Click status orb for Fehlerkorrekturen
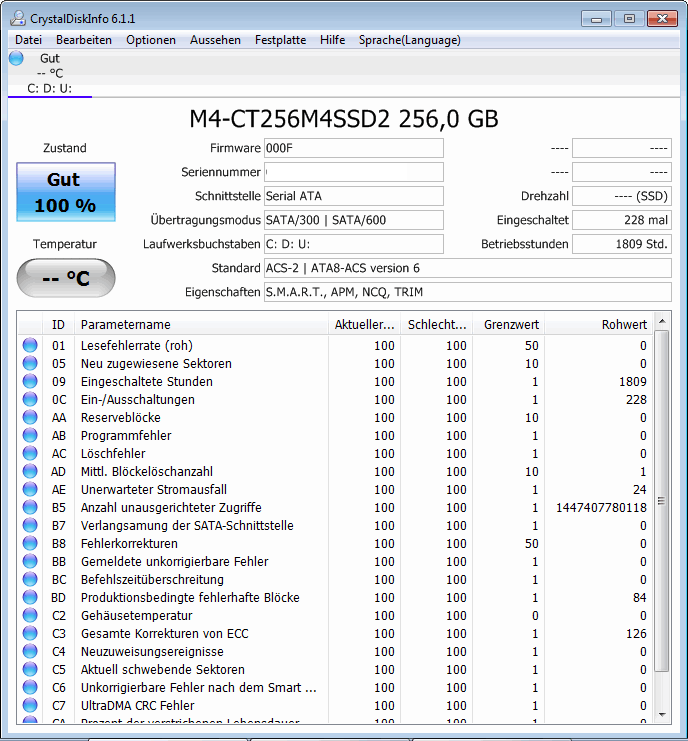The width and height of the screenshot is (688, 741). tap(30, 543)
